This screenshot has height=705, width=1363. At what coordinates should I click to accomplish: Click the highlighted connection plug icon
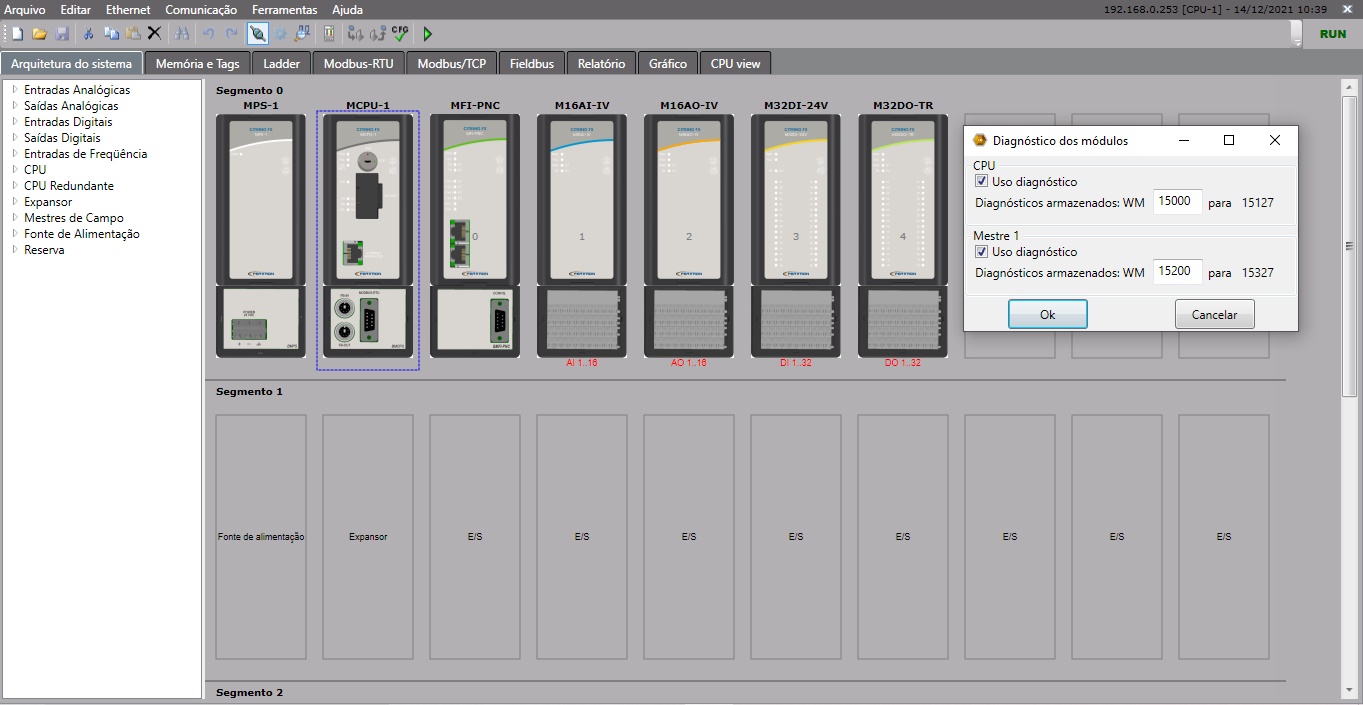[x=258, y=34]
